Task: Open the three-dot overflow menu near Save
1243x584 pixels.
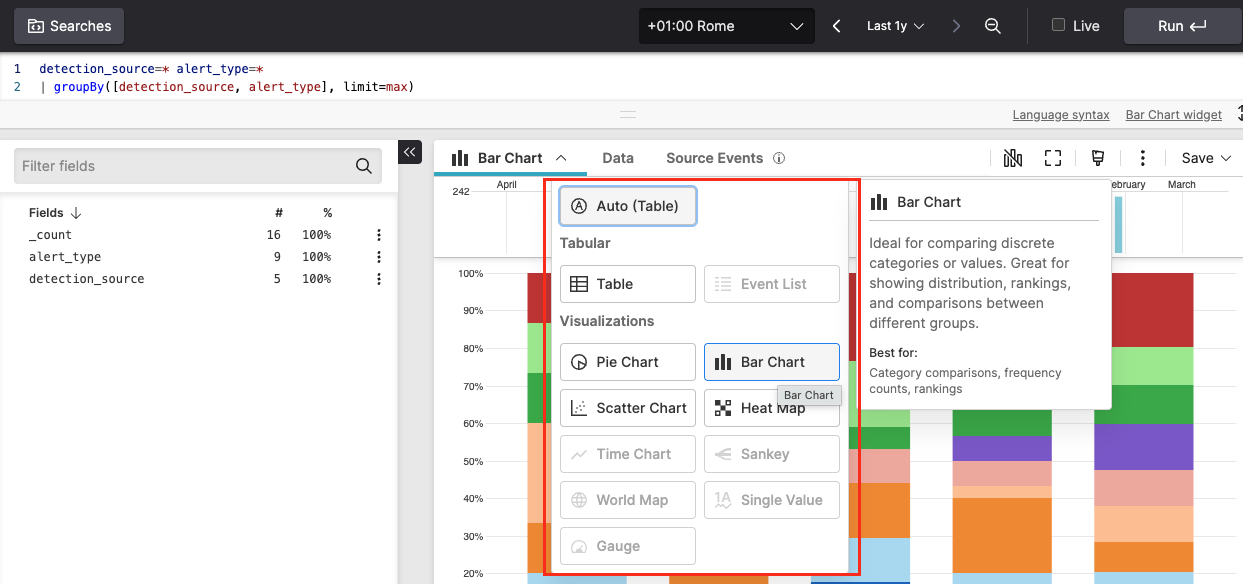Action: coord(1142,158)
